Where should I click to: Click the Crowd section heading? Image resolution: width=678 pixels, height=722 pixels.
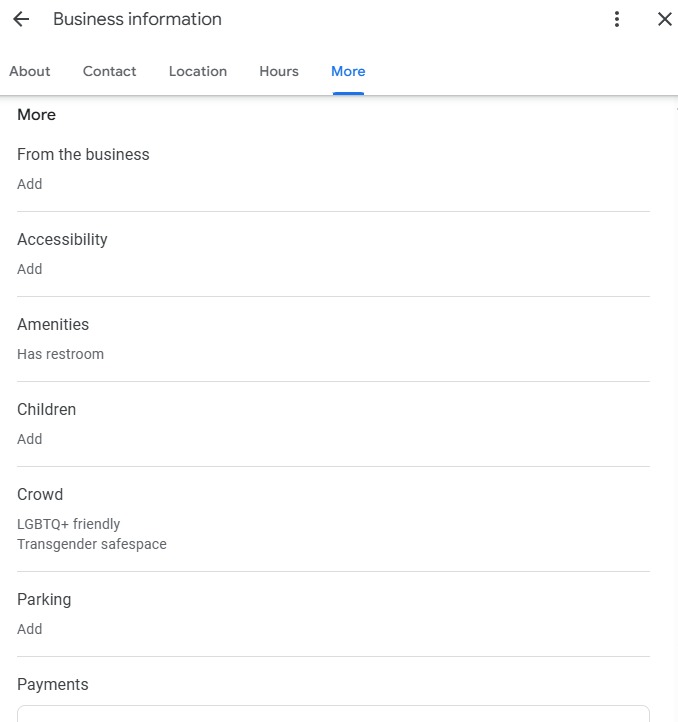coord(40,495)
